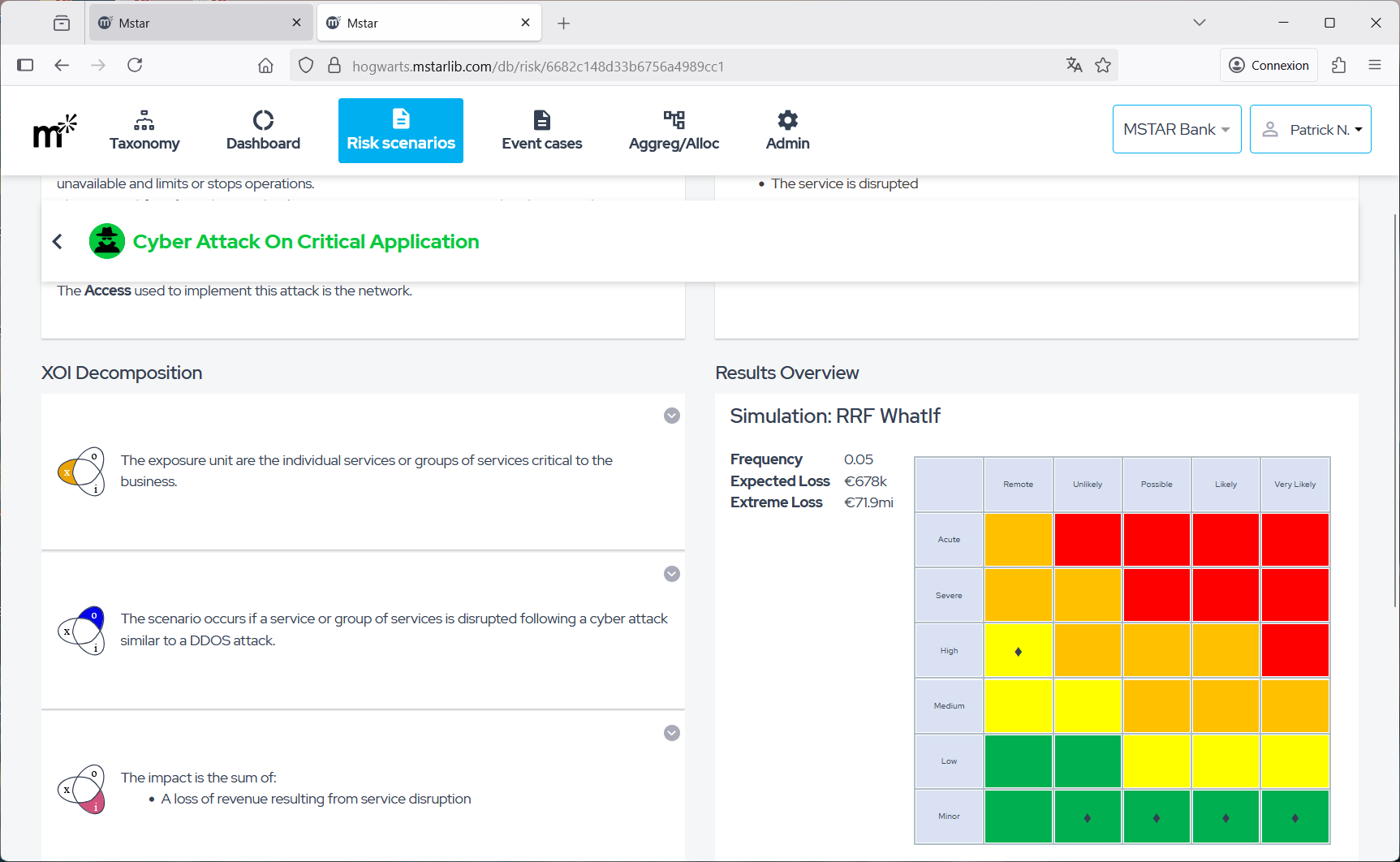The width and height of the screenshot is (1400, 862).
Task: Open the Patrick N. user menu
Action: (1311, 129)
